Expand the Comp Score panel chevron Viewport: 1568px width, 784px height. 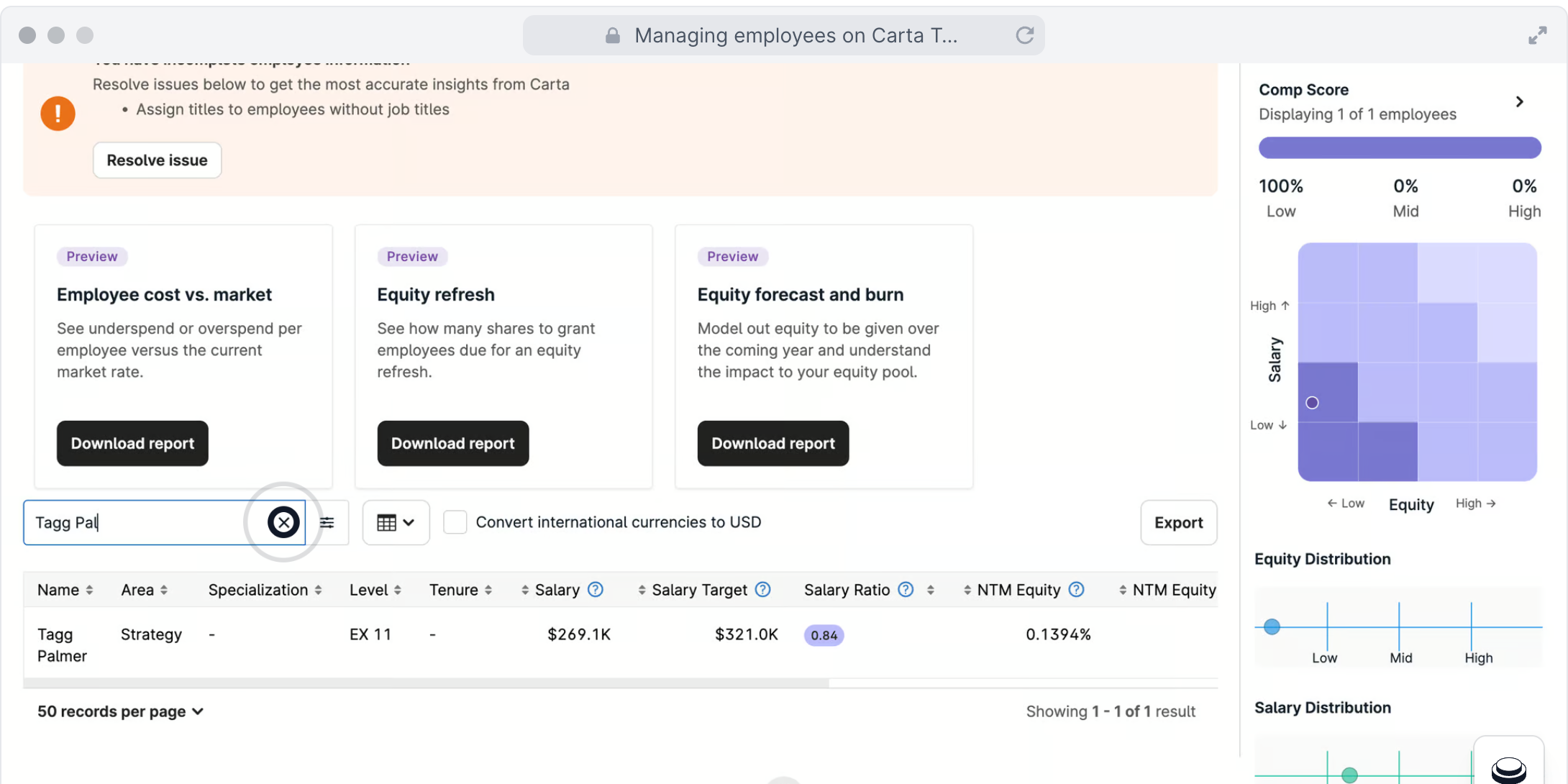point(1519,102)
